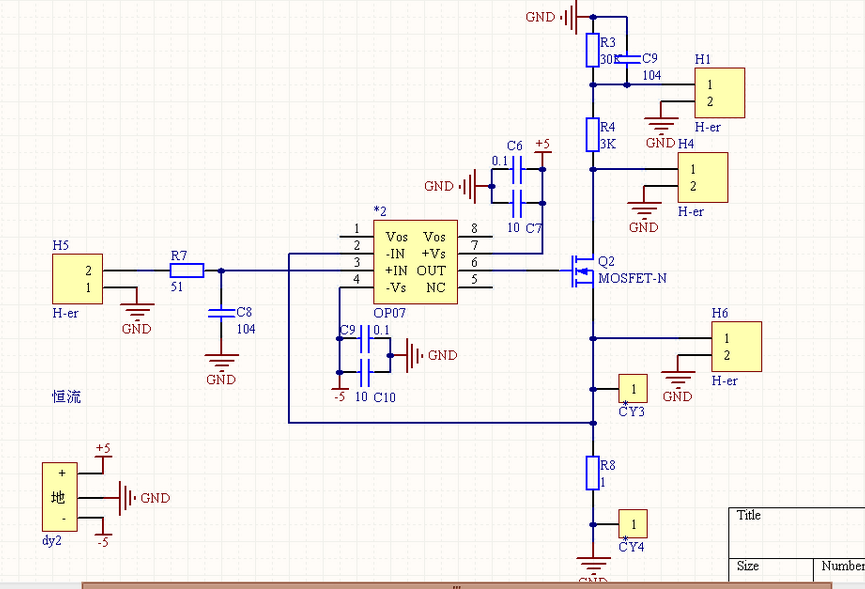Click the OUT pin label on OP07
Screen dimensions: 865x589
tap(431, 271)
